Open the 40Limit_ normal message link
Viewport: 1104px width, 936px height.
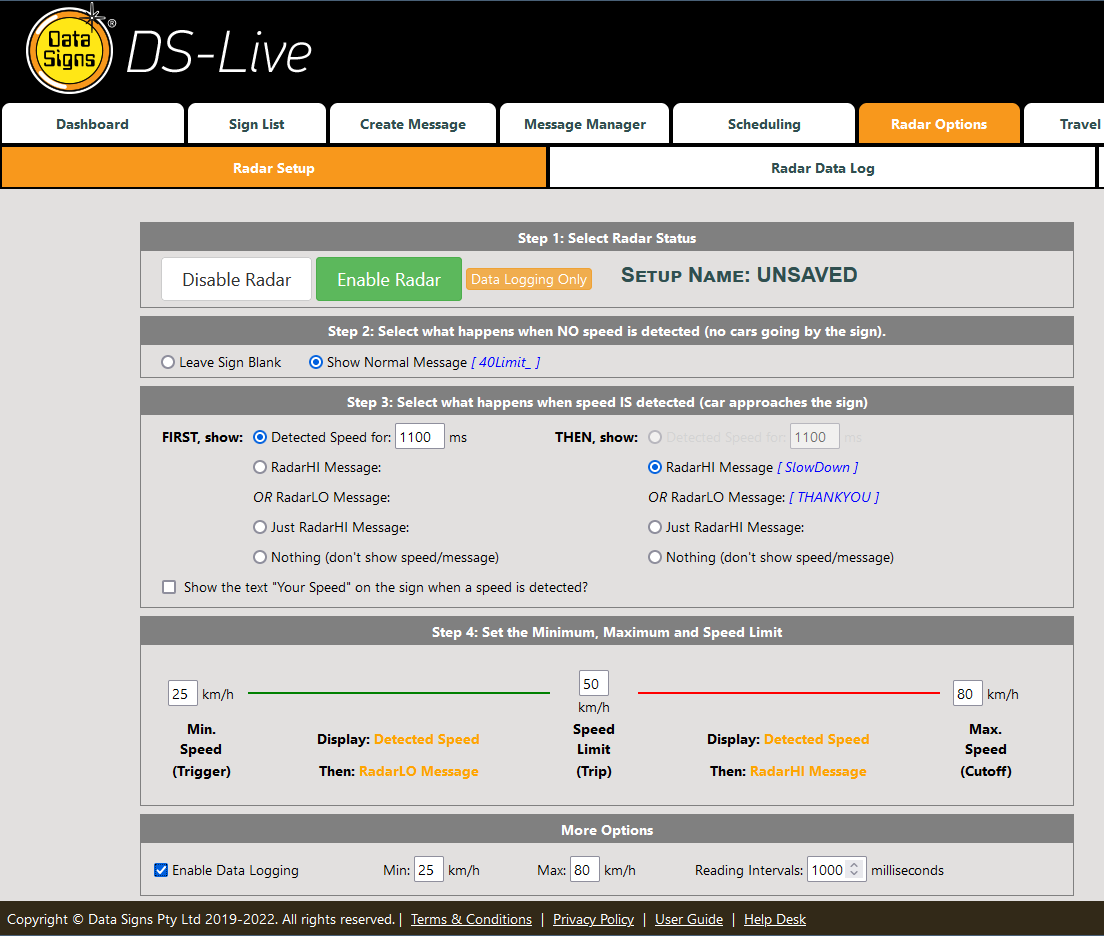[x=505, y=362]
